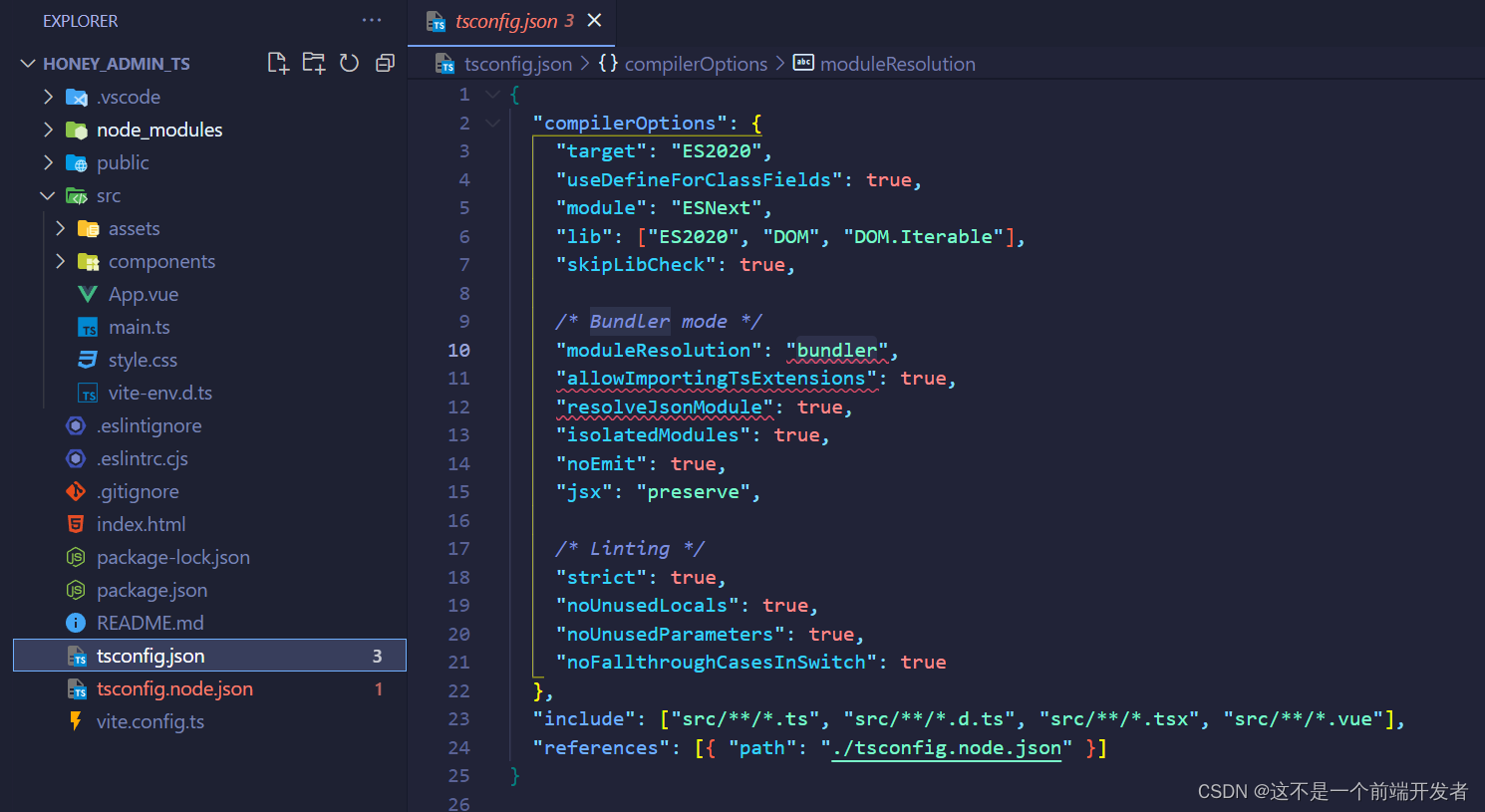The height and width of the screenshot is (812, 1485).
Task: Click the "ES2020" target value on line 3
Action: [717, 151]
